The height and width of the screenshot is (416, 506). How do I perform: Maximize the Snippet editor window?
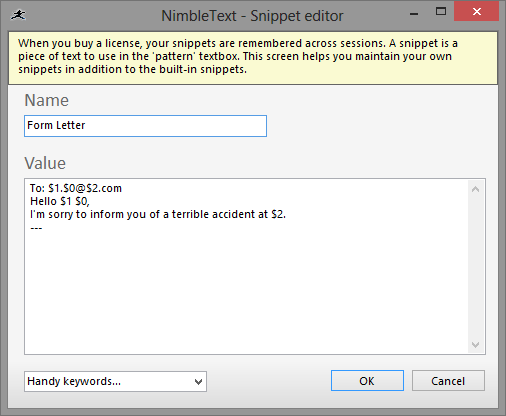tap(441, 12)
